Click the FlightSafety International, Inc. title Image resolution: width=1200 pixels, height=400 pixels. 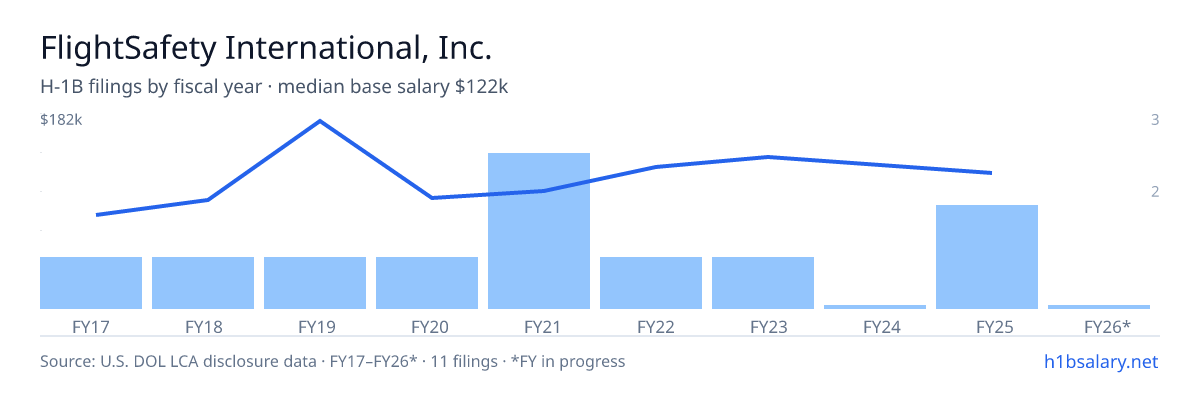[266, 48]
